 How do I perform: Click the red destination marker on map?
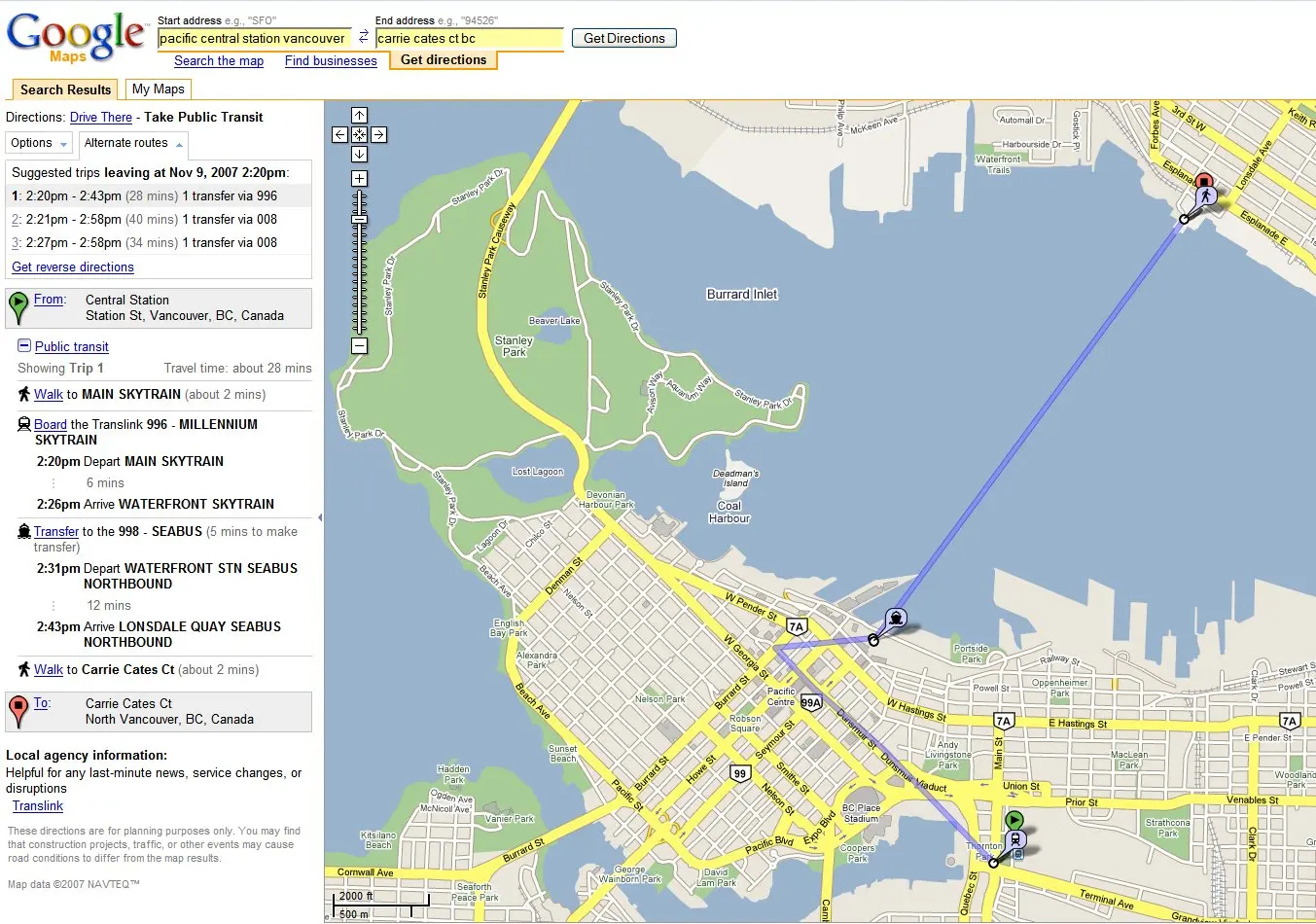1204,182
